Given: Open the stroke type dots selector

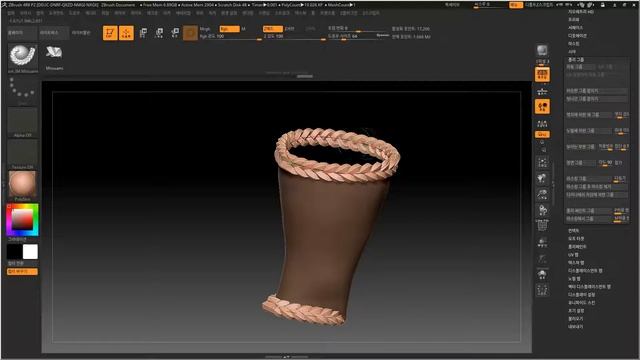Looking at the screenshot, I should click(x=22, y=90).
